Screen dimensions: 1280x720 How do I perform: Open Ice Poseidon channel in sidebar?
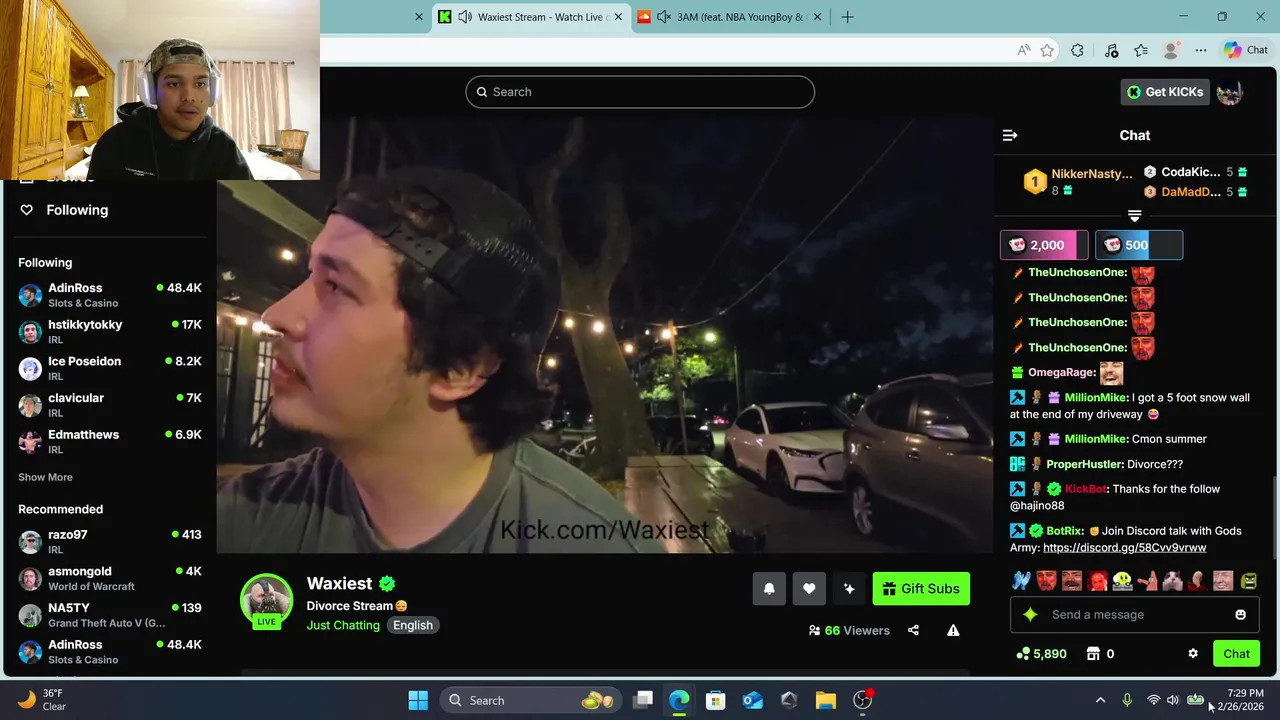110,368
